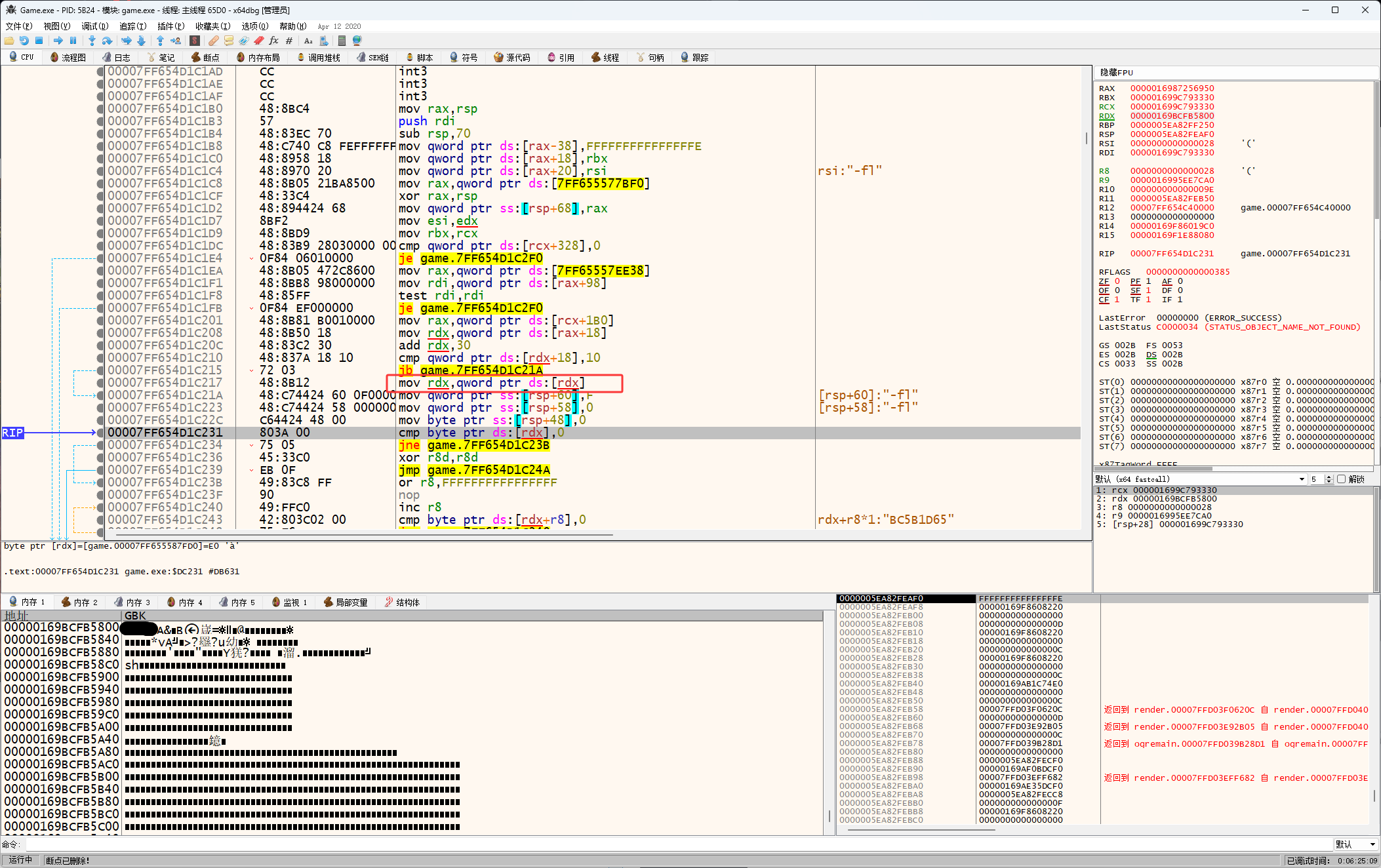Click the 隐藏FPU button

click(1117, 73)
